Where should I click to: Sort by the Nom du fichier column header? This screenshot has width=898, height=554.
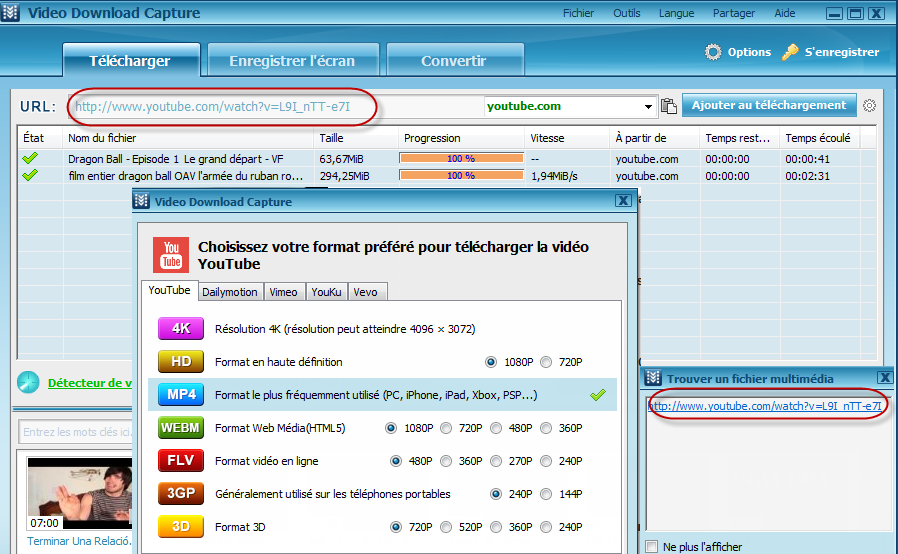tap(188, 138)
